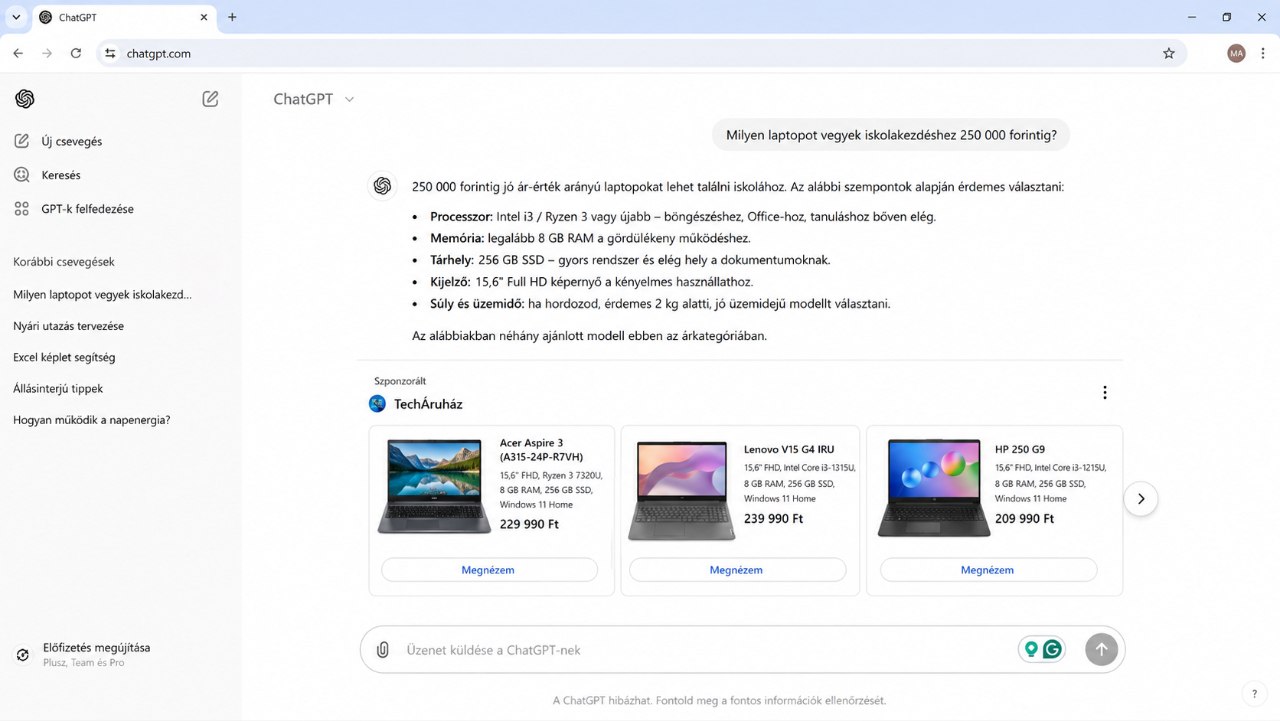
Task: Click the 229 990 Ft price
Action: pyautogui.click(x=529, y=524)
